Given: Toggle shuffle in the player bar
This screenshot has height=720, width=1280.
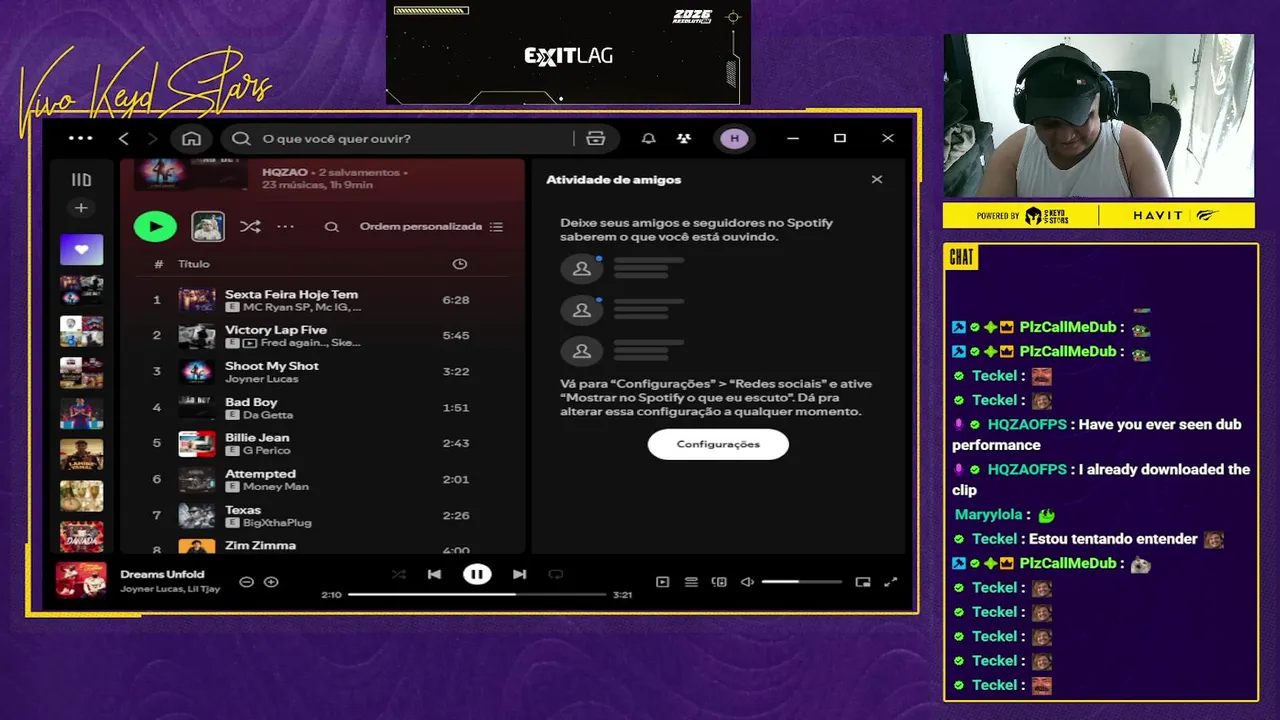Looking at the screenshot, I should (399, 574).
